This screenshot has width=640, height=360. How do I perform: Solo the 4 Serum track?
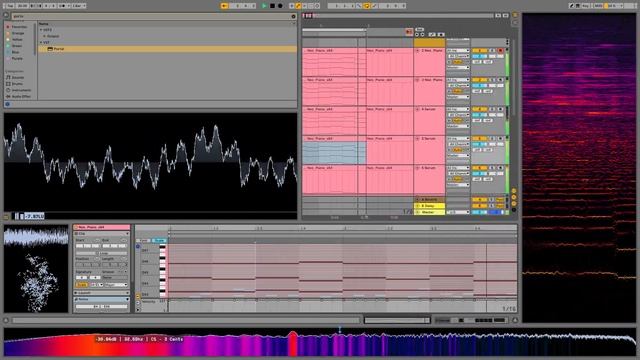click(493, 109)
